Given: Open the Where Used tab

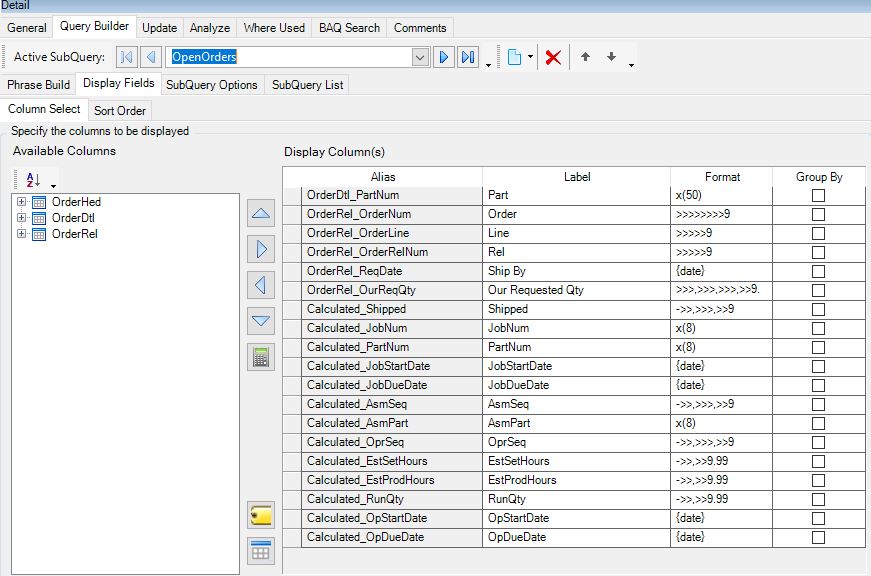Looking at the screenshot, I should tap(274, 28).
